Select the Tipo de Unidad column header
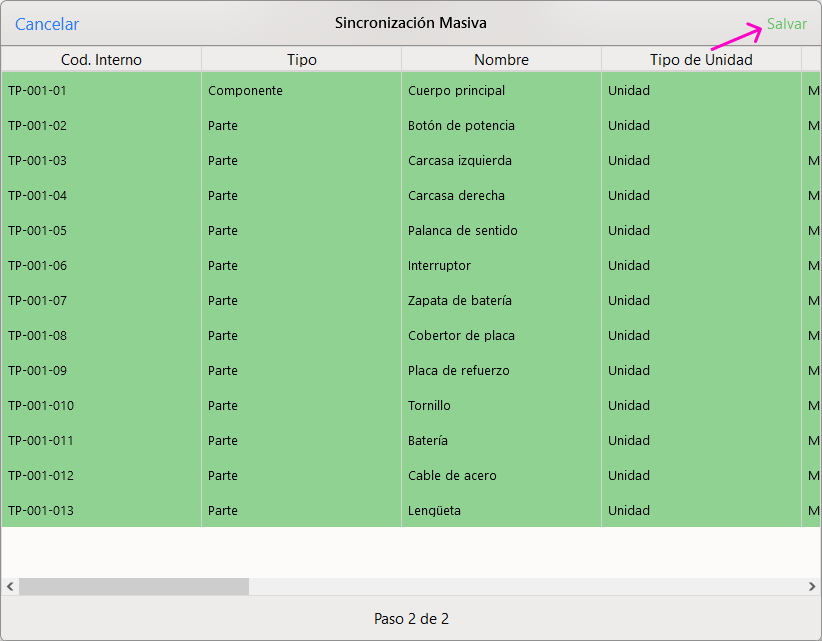The image size is (822, 641). pyautogui.click(x=701, y=60)
